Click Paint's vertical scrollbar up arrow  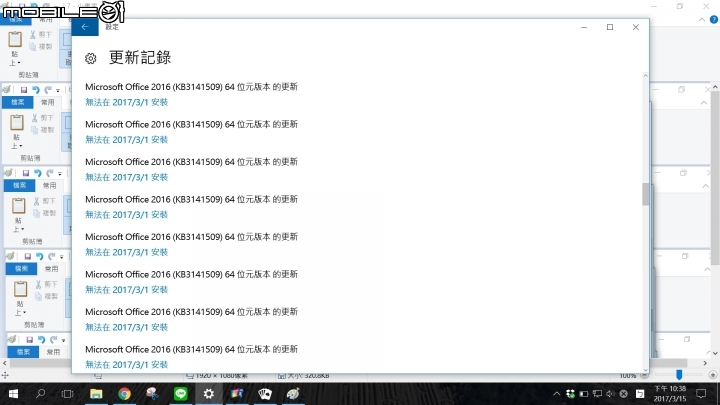pos(715,87)
